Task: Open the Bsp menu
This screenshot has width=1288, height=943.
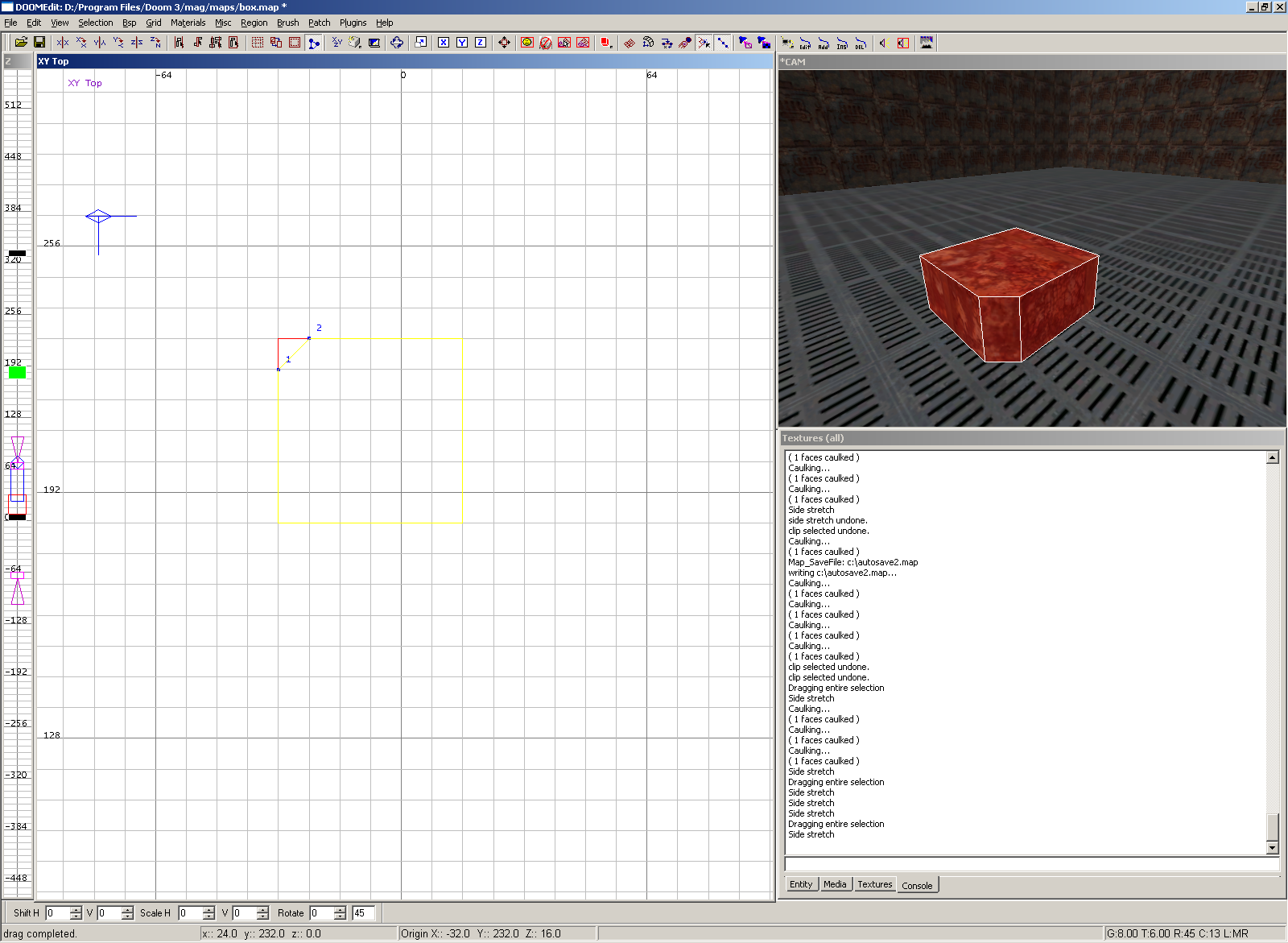Action: click(130, 23)
